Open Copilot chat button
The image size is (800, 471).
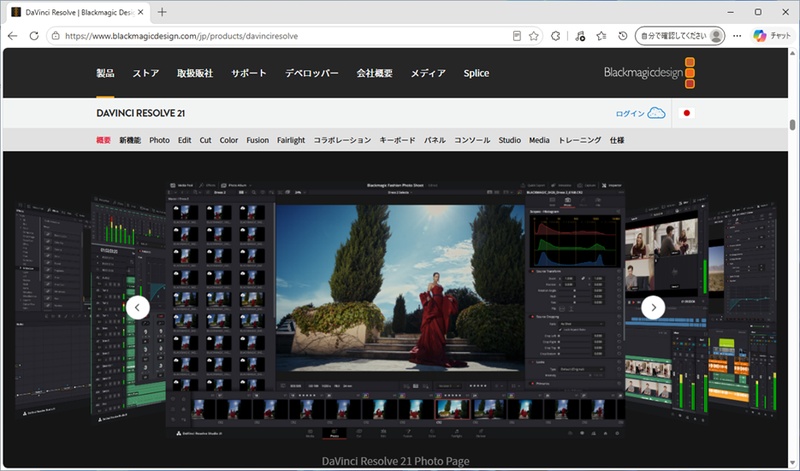[772, 36]
